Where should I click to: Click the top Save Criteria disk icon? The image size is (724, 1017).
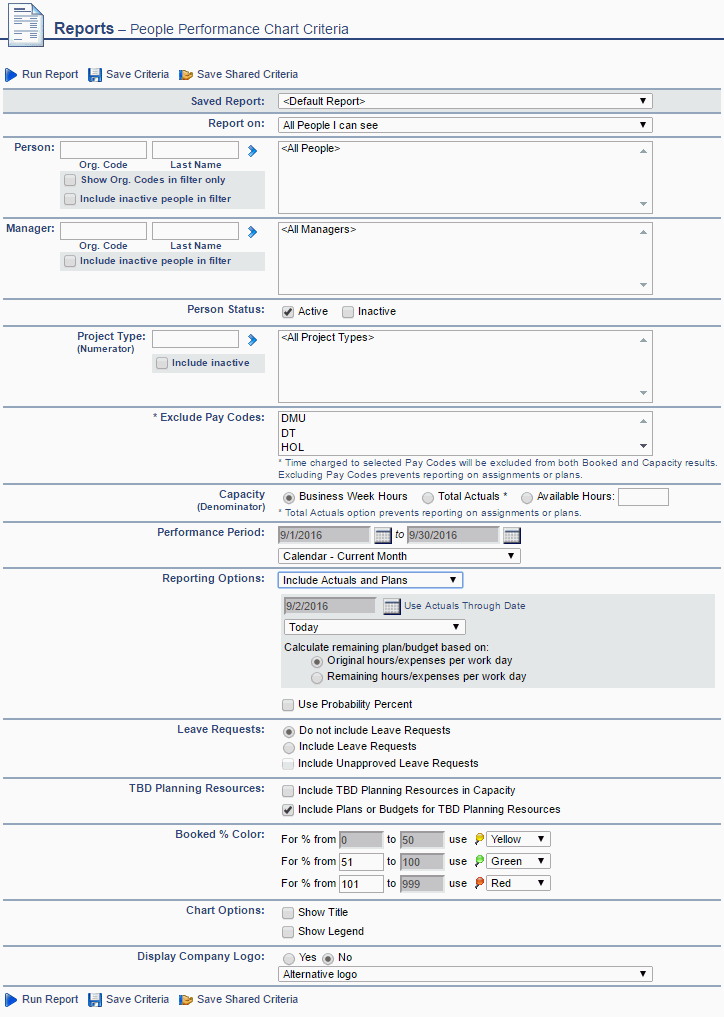pyautogui.click(x=95, y=75)
